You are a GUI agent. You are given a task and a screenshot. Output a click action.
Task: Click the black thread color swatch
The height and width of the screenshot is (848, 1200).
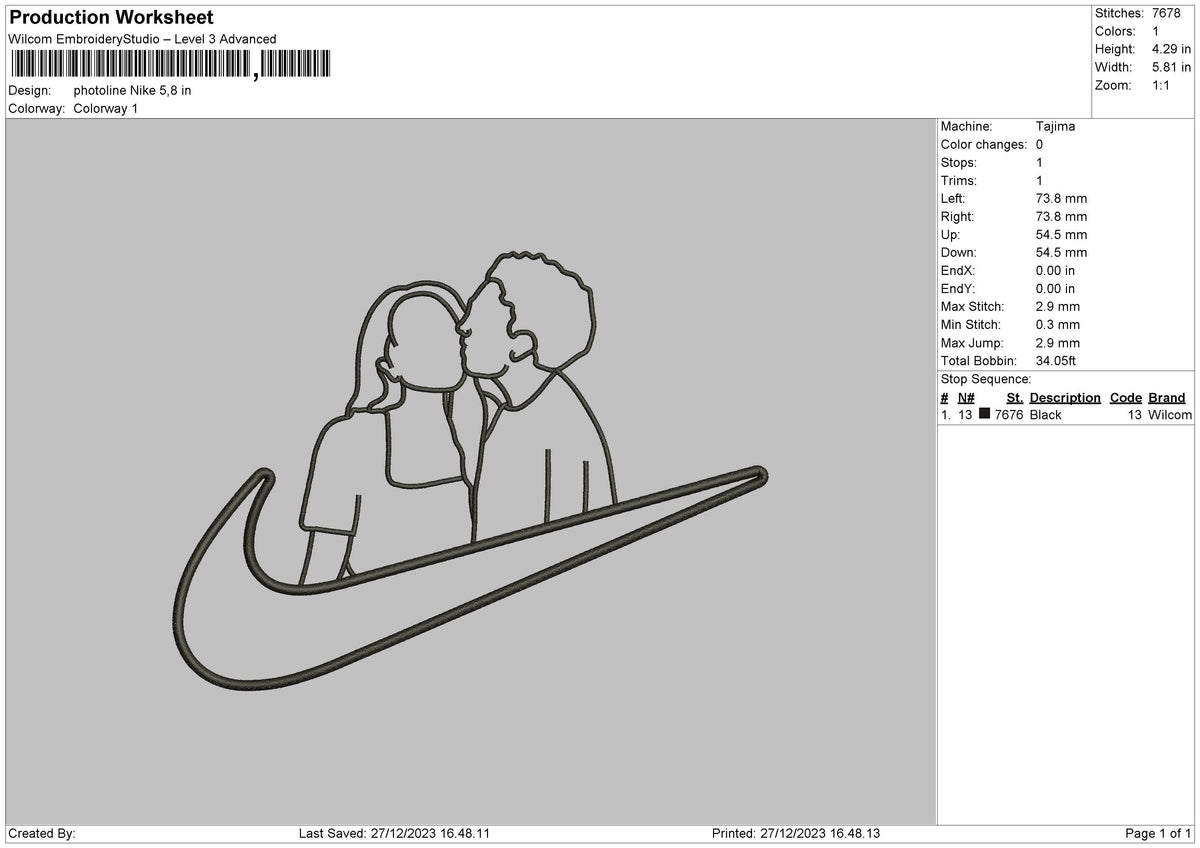click(985, 414)
